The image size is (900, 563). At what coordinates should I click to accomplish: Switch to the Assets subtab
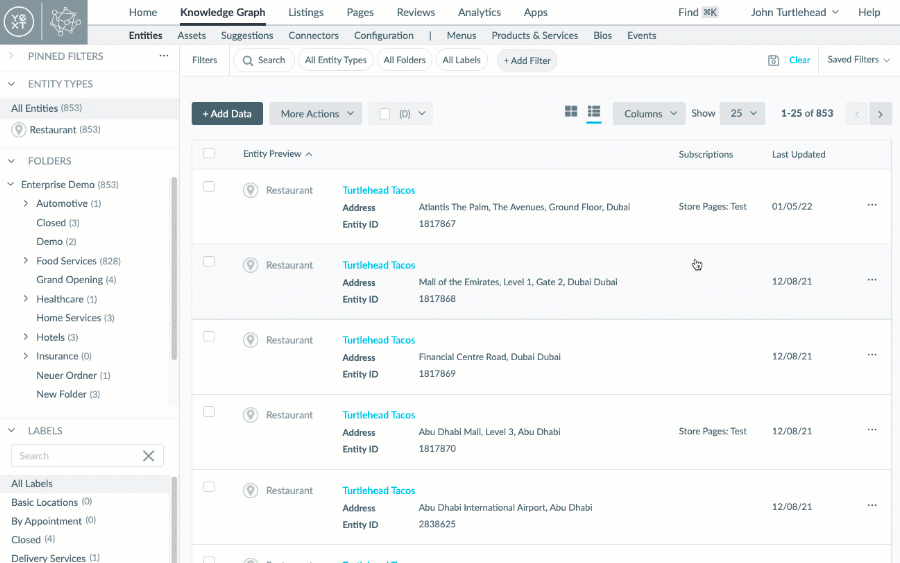pyautogui.click(x=192, y=36)
